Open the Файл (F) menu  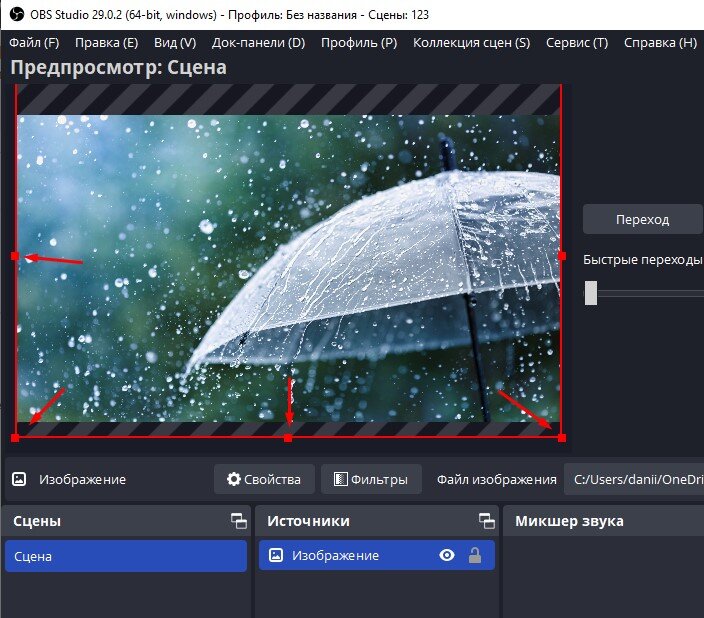[34, 43]
